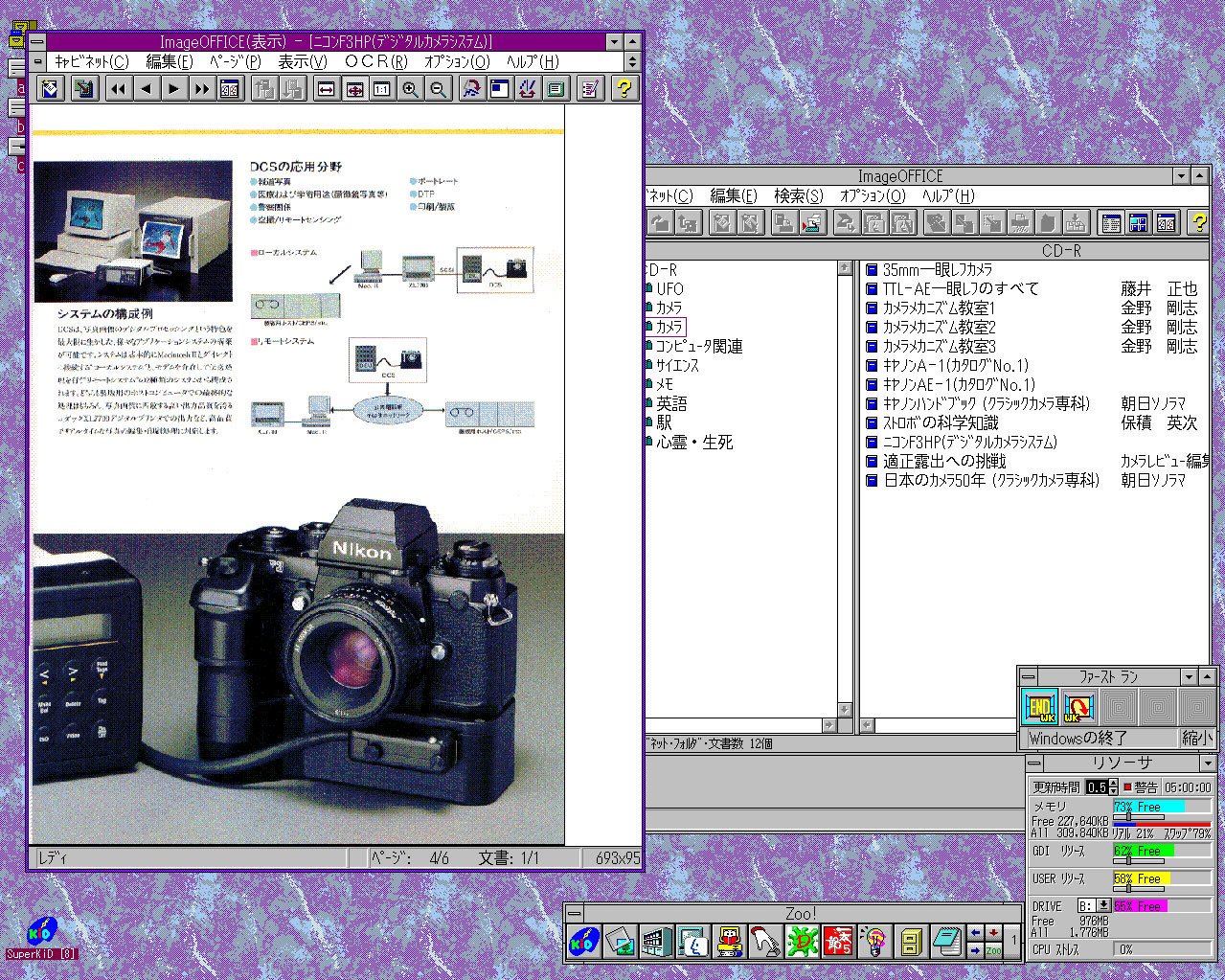The image size is (1225, 980).
Task: Open file cabinet icon in Zoo! bar
Action: coord(911,942)
